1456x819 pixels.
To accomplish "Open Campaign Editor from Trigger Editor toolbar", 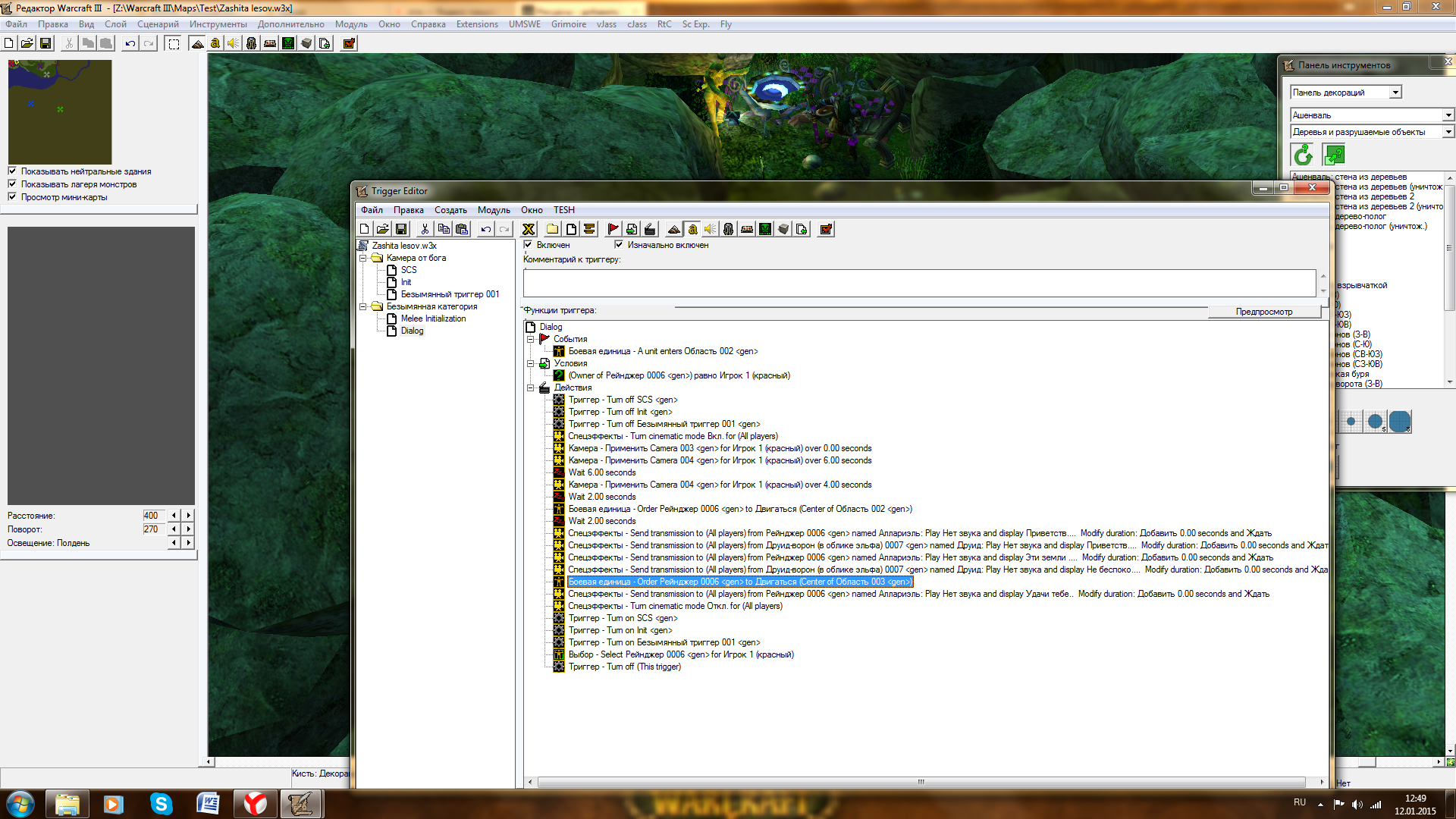I will tap(747, 229).
